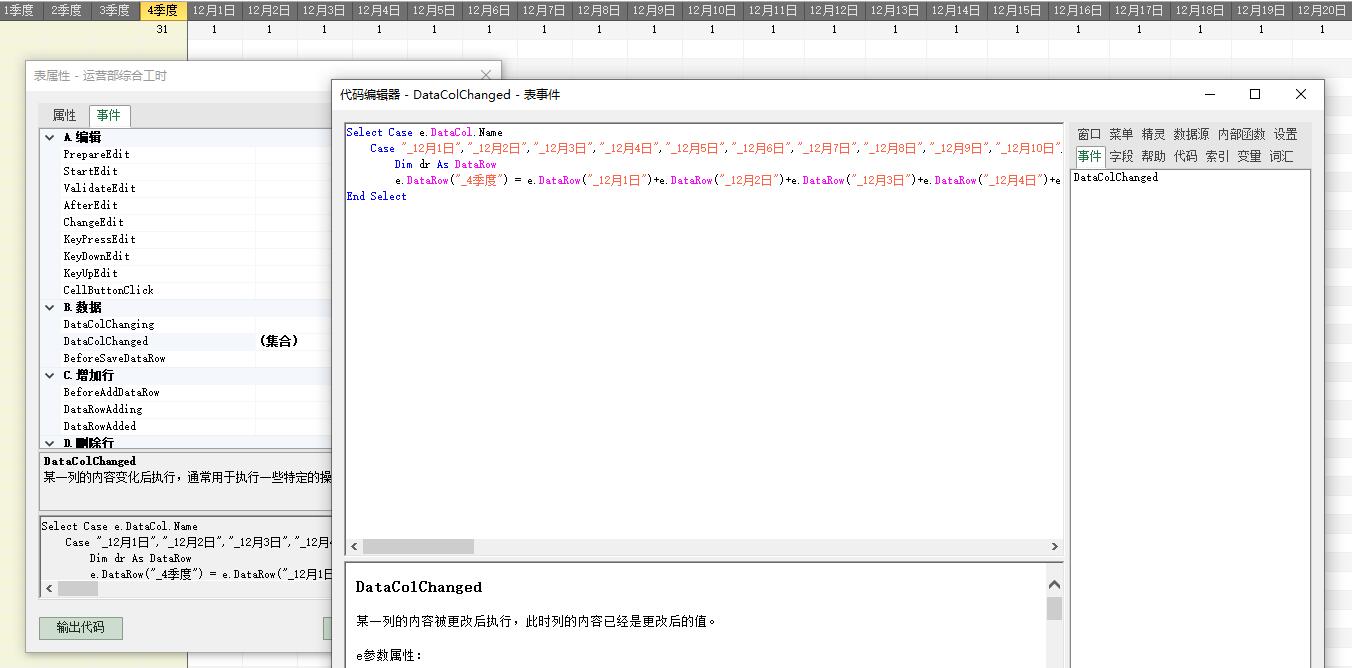Screen dimensions: 1352x668
Task: Click the code editor horizontal scrollbar thumb
Action: (x=418, y=546)
